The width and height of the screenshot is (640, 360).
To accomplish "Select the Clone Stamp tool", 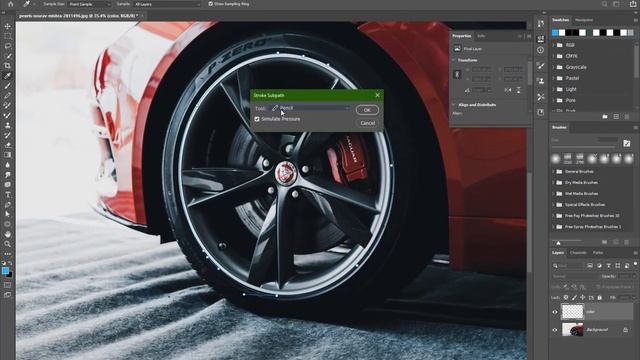I will point(7,125).
